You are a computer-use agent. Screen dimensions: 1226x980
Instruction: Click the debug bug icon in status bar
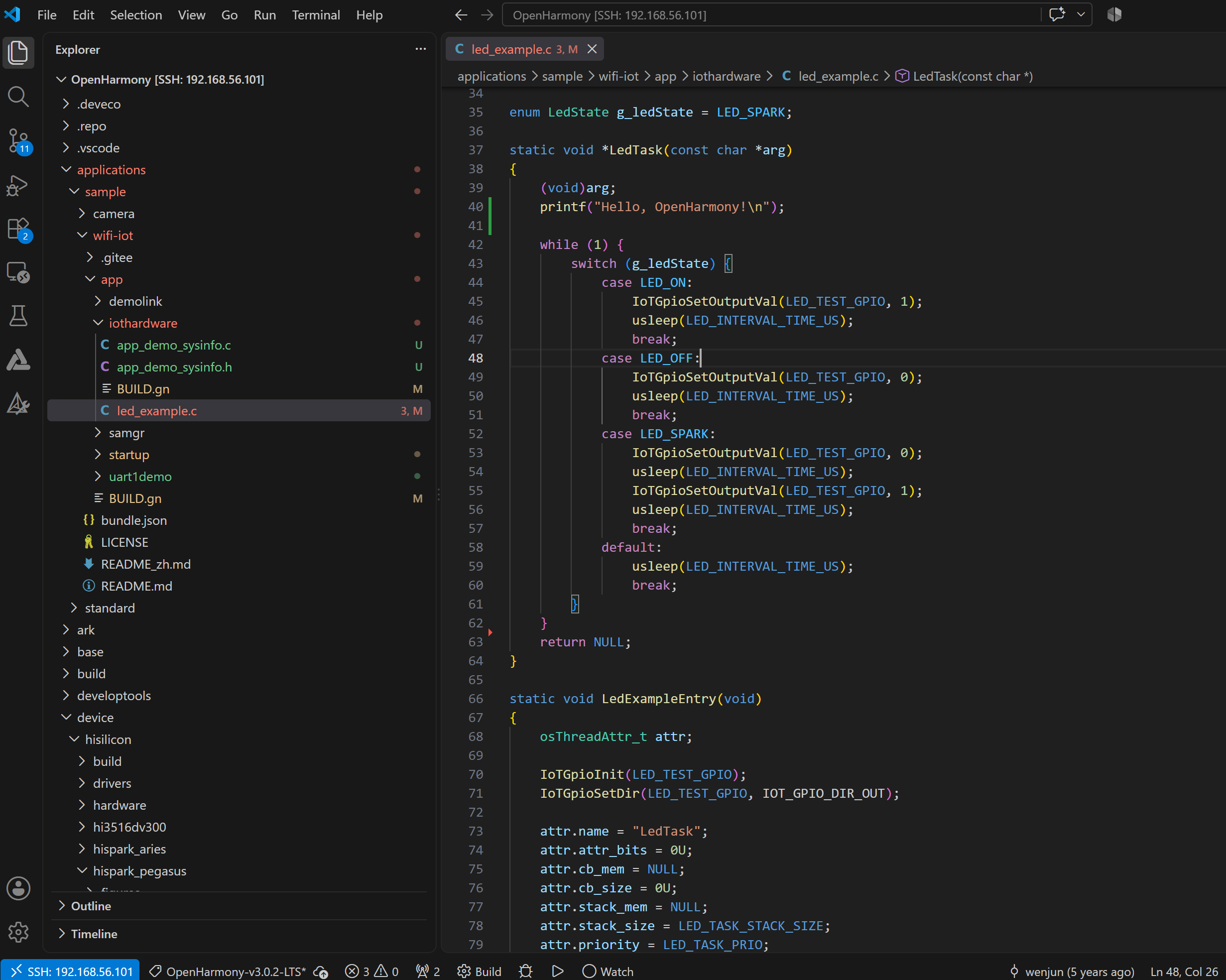(525, 971)
